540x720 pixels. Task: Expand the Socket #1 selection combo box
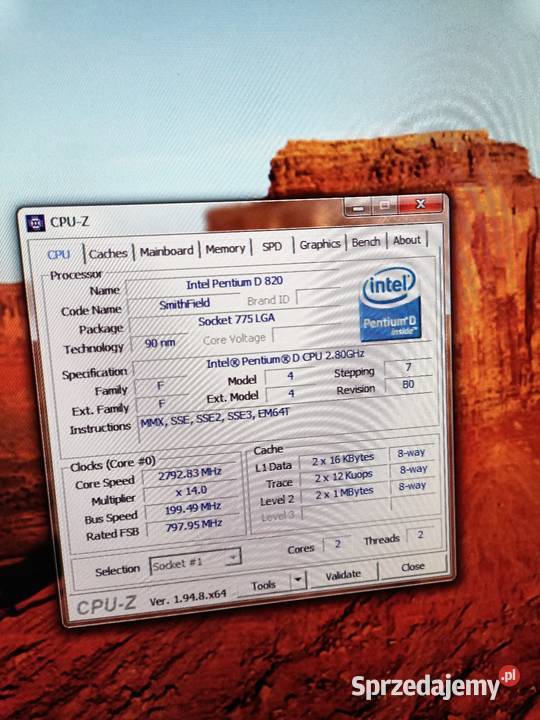[195, 562]
